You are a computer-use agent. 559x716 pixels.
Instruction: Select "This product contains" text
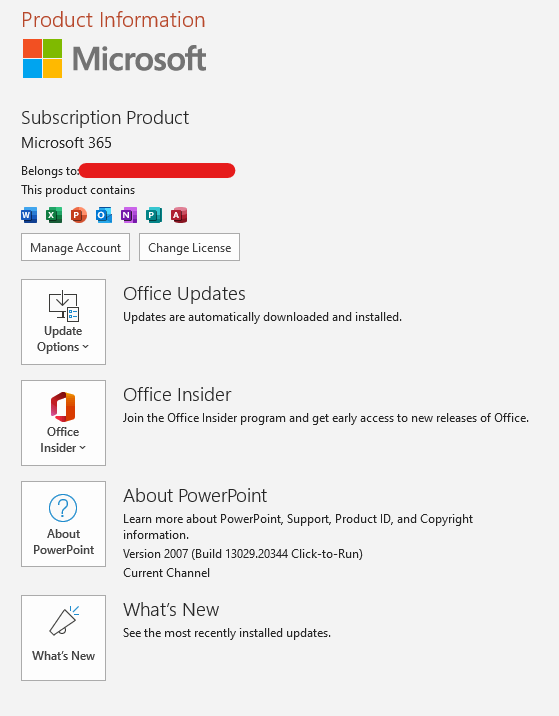click(x=78, y=190)
